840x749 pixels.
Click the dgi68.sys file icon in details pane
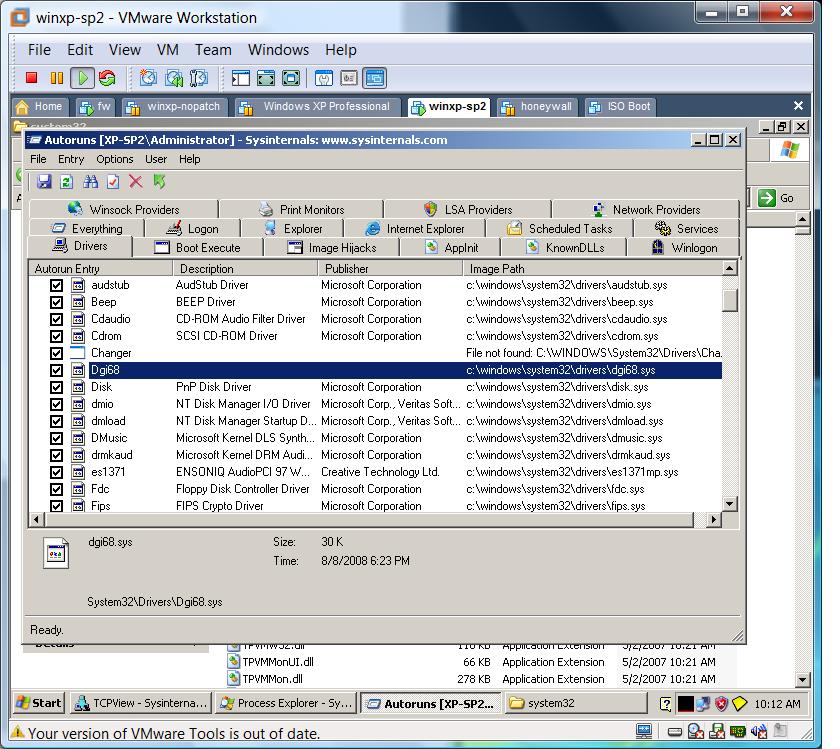click(x=56, y=552)
